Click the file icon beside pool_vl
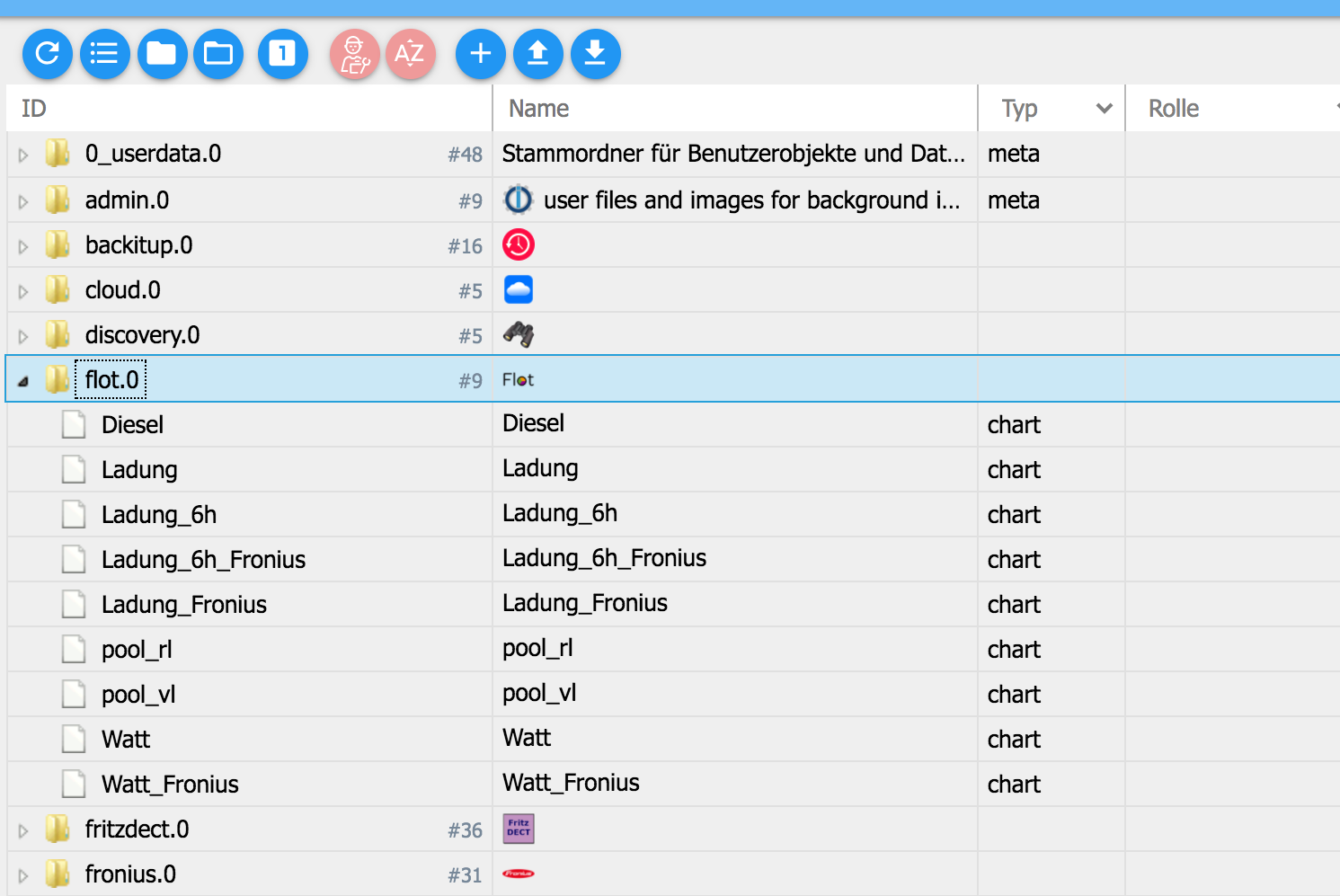Image resolution: width=1340 pixels, height=896 pixels. (x=74, y=694)
